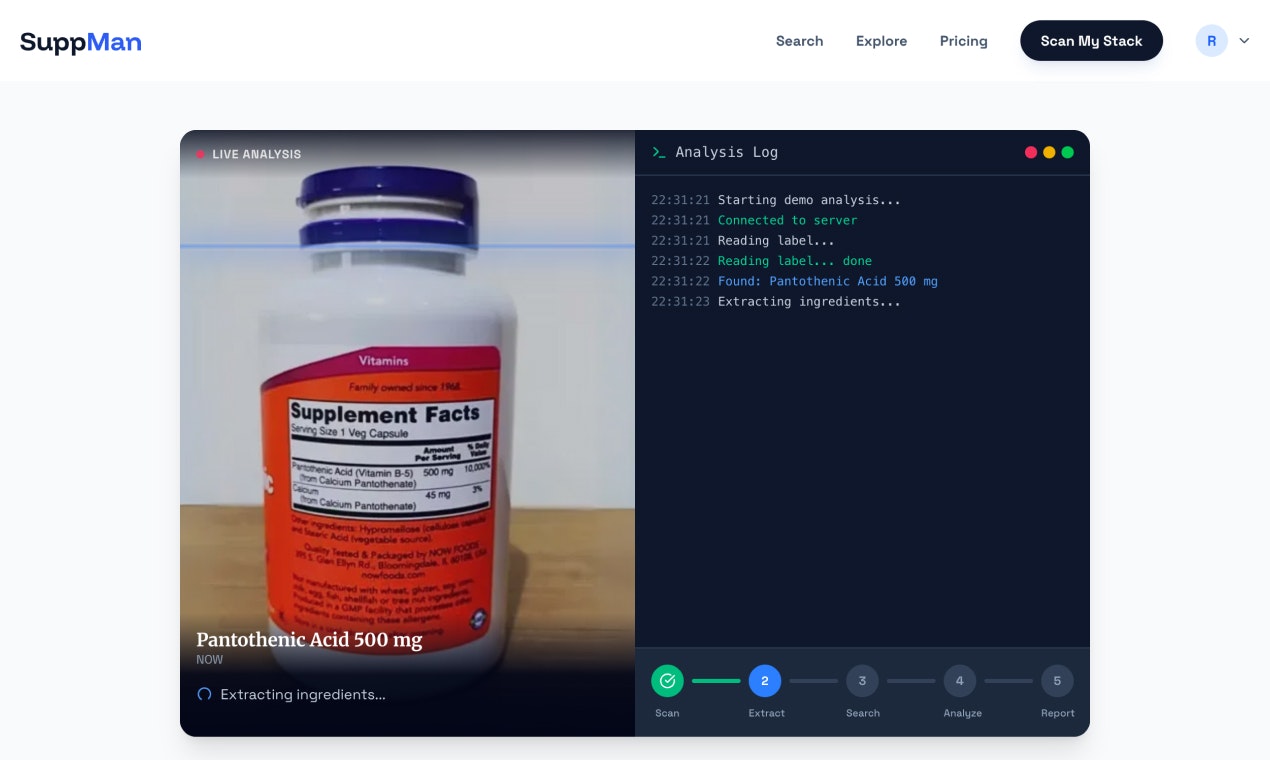Click the SuppMan logo
Viewport: 1270px width, 760px height.
click(x=81, y=41)
